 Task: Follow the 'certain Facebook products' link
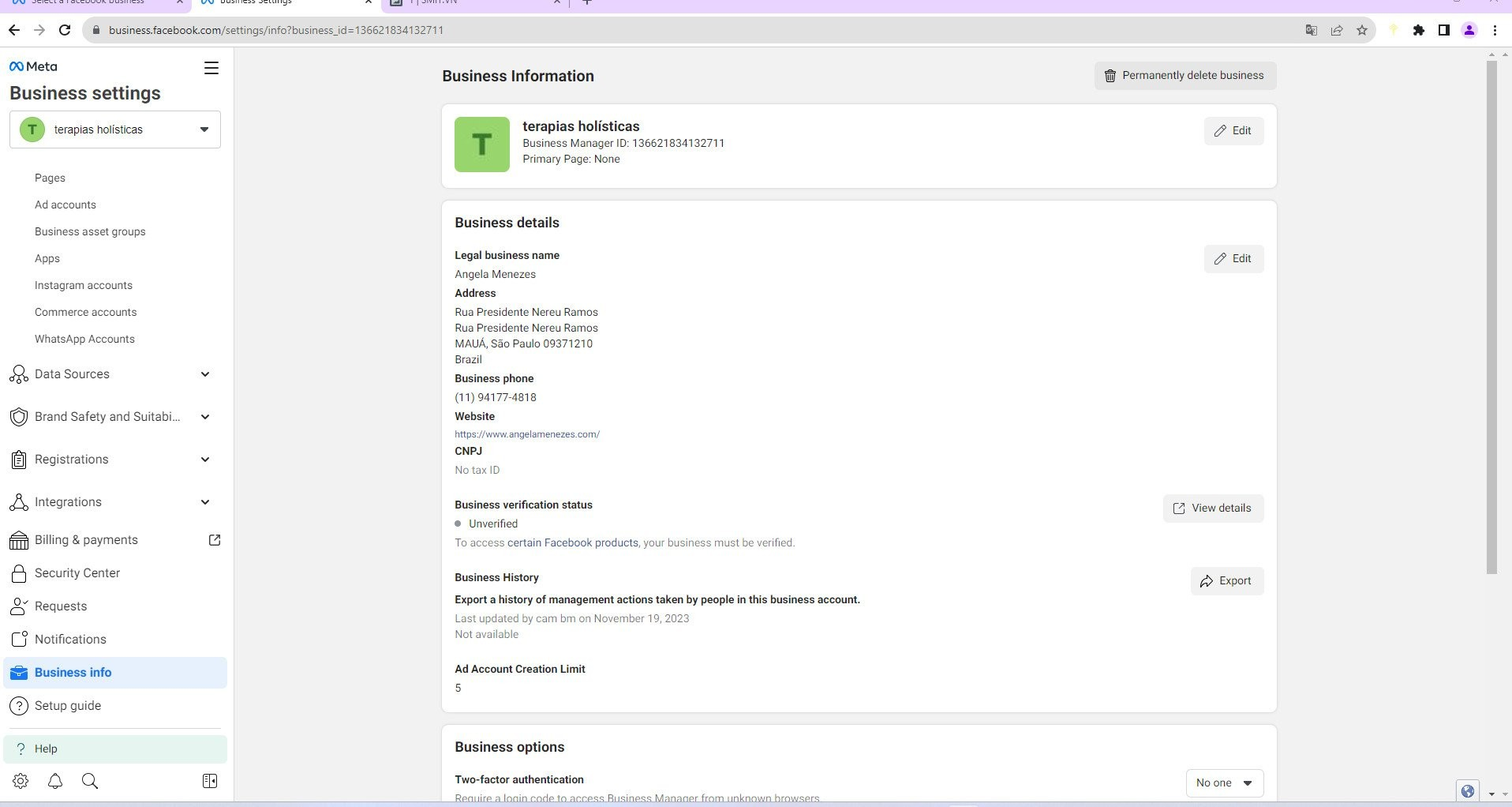[573, 543]
